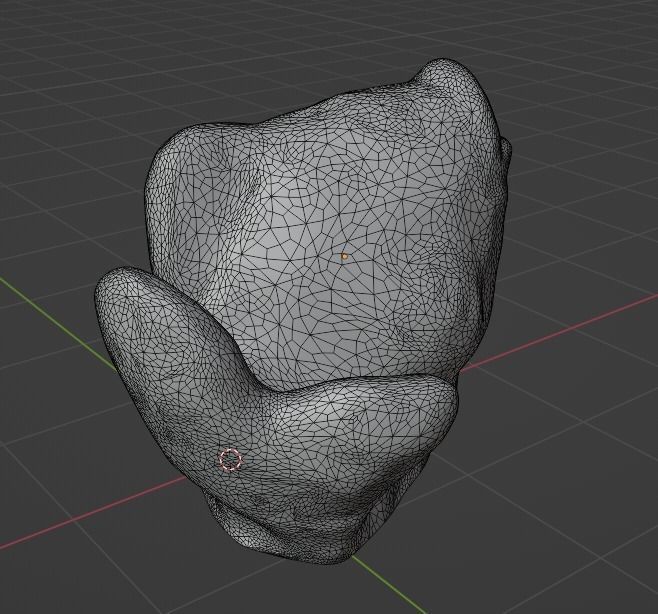658x614 pixels.
Task: Click the orange object origin dot
Action: [x=345, y=256]
